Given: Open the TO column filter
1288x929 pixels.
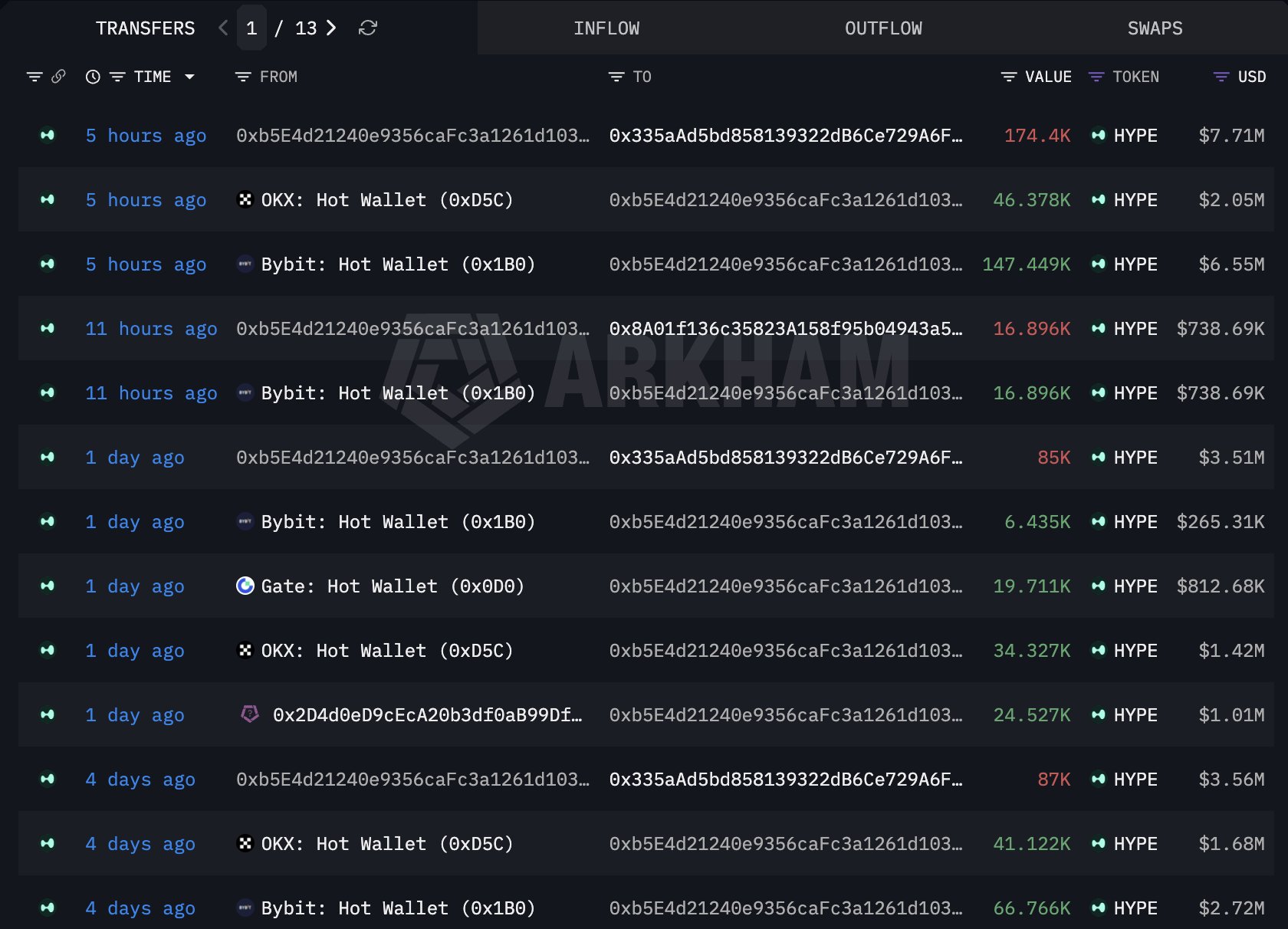Looking at the screenshot, I should point(616,77).
